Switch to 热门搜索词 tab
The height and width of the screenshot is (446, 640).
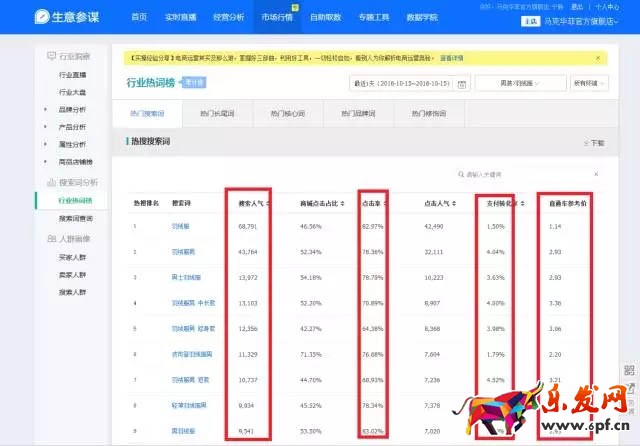147,113
